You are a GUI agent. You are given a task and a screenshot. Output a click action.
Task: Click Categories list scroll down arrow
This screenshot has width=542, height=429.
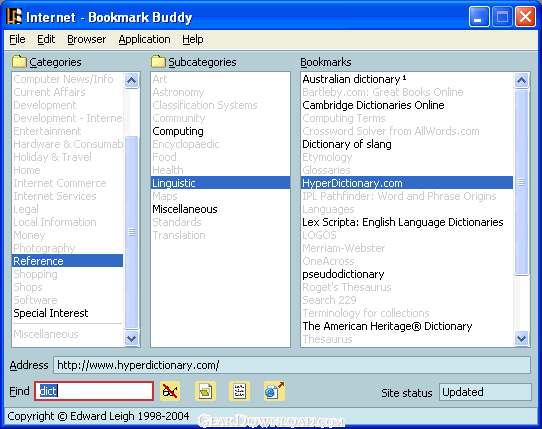coord(131,338)
